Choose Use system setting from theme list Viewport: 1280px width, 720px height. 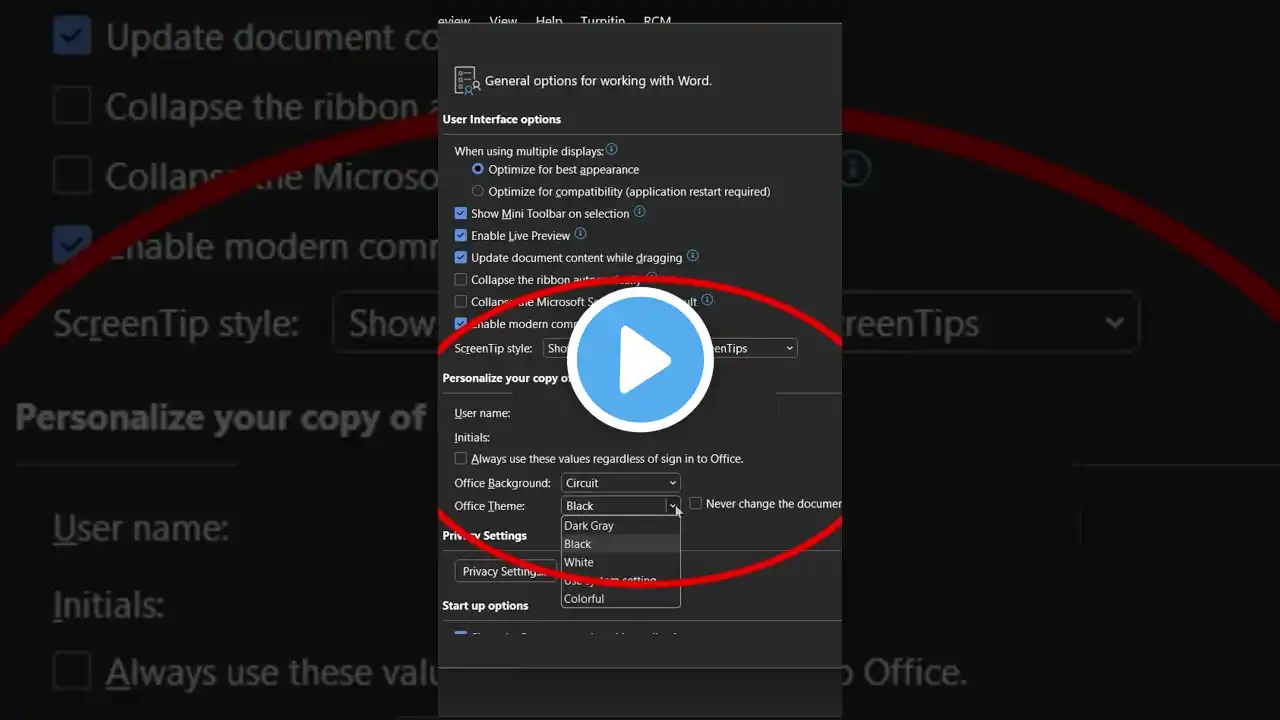621,580
